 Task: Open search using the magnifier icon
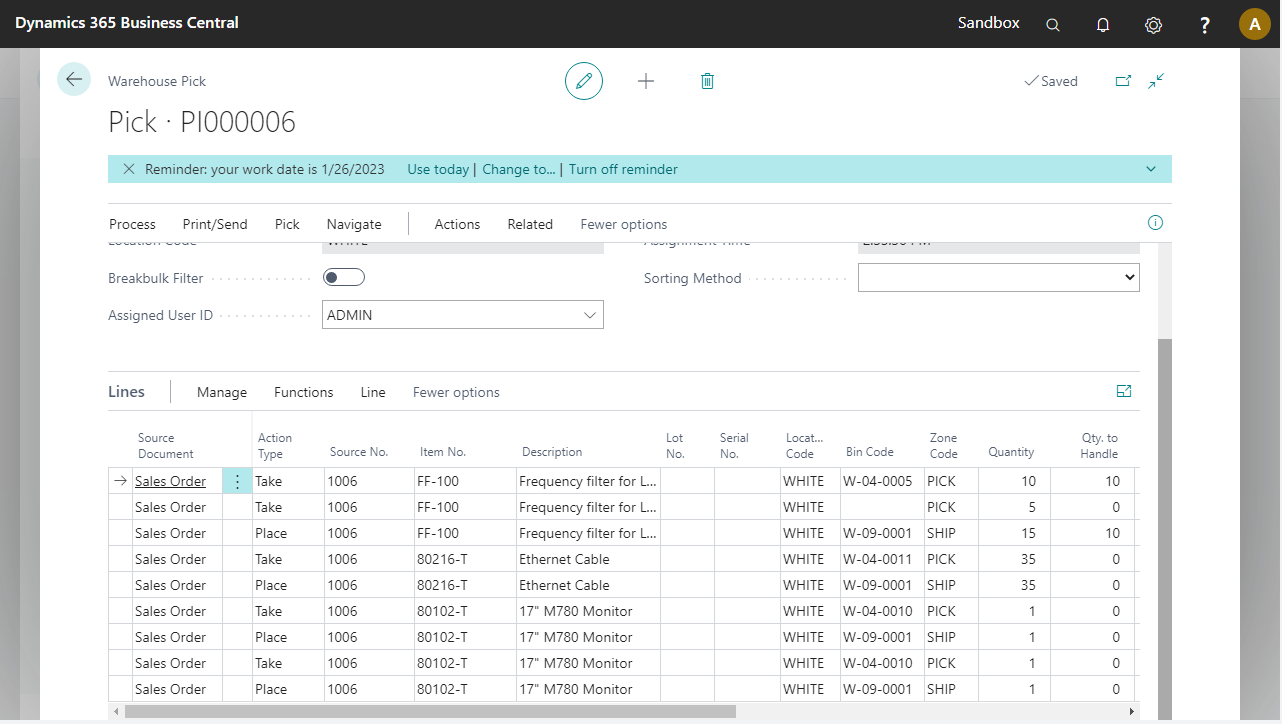point(1053,24)
